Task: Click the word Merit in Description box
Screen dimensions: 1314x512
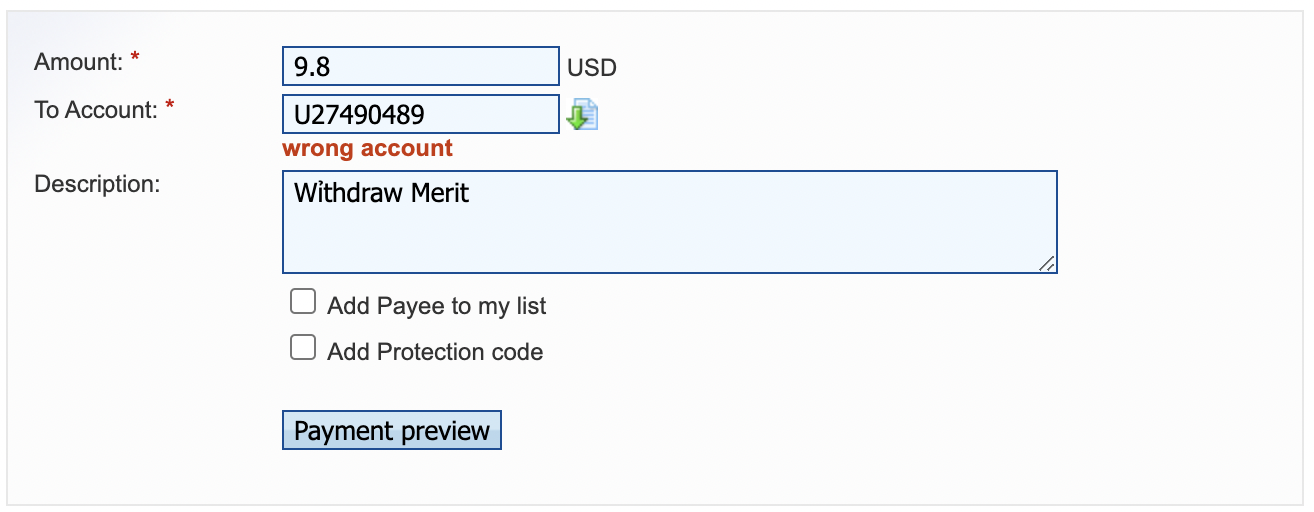Action: point(434,193)
